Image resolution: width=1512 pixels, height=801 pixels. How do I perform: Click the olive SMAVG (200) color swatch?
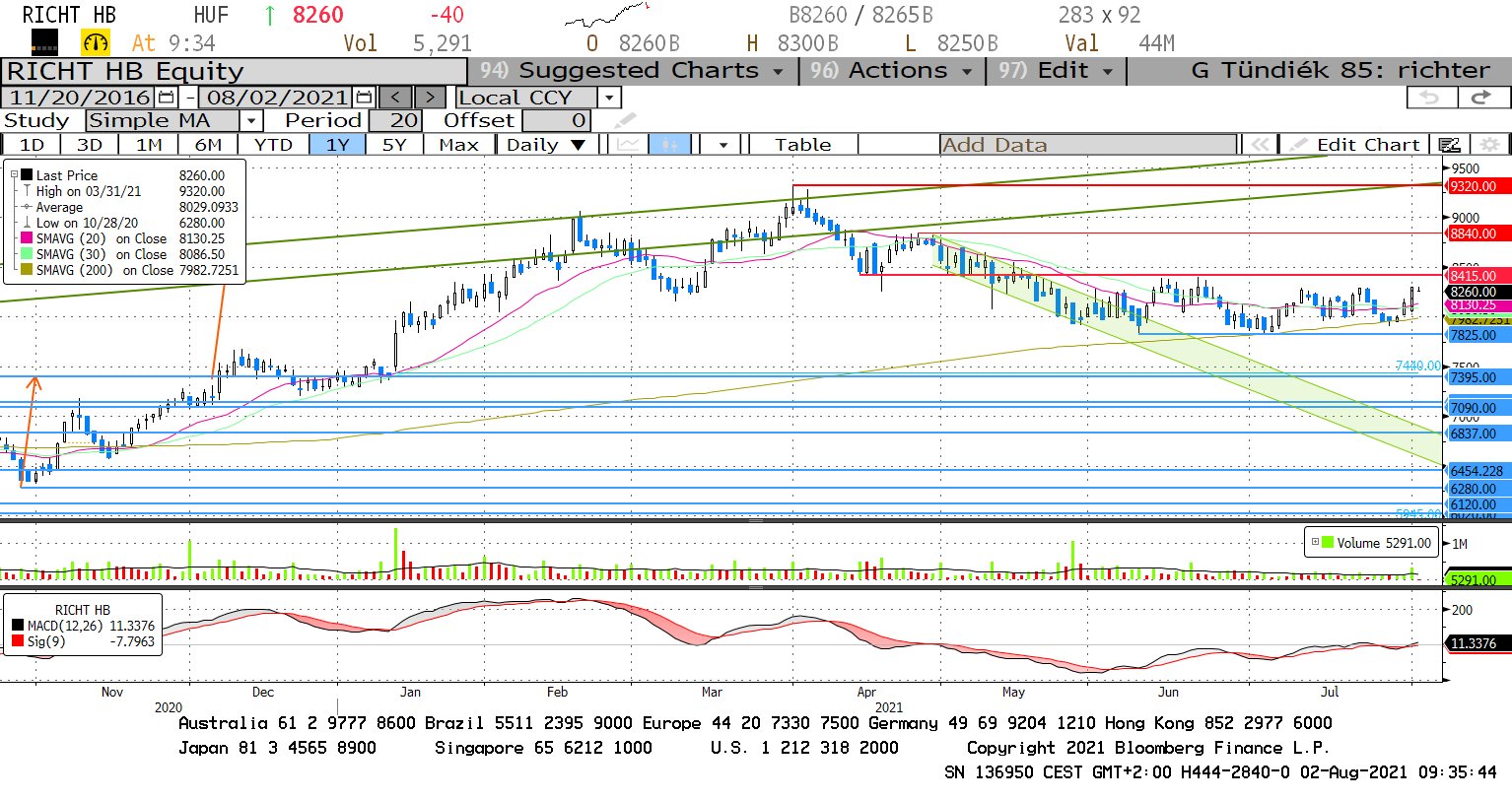tap(27, 270)
